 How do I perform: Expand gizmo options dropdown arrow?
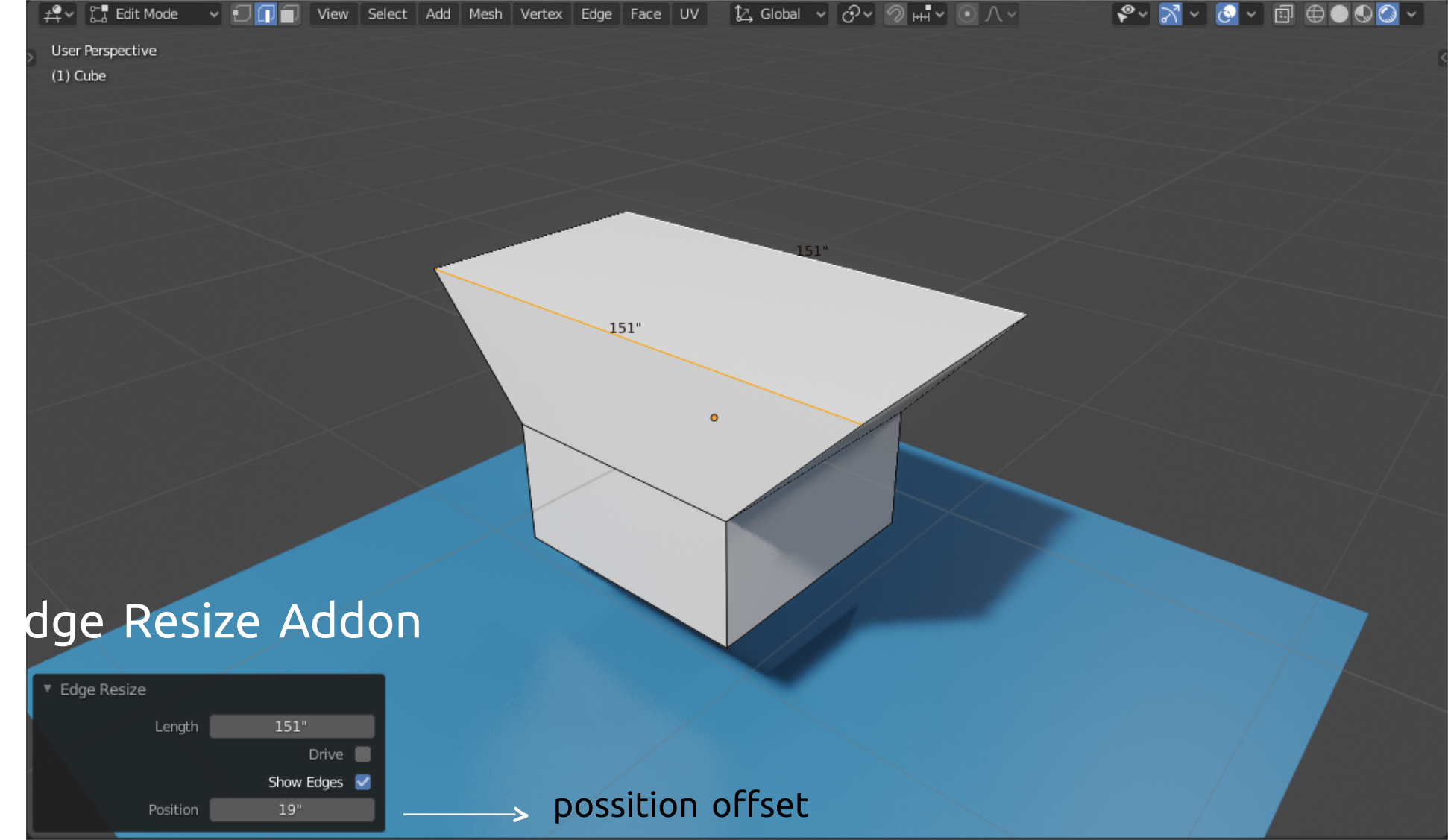coord(1195,14)
